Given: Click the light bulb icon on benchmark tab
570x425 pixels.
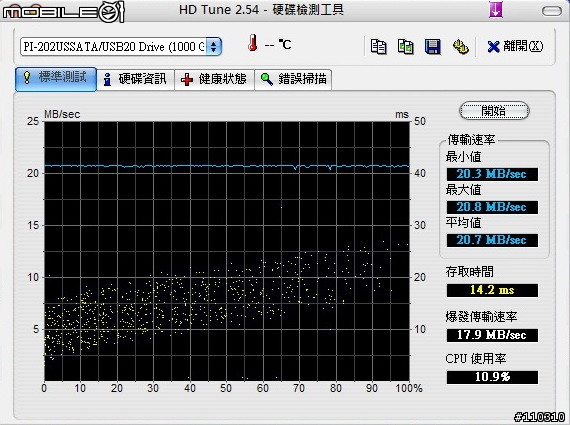Looking at the screenshot, I should [x=27, y=77].
